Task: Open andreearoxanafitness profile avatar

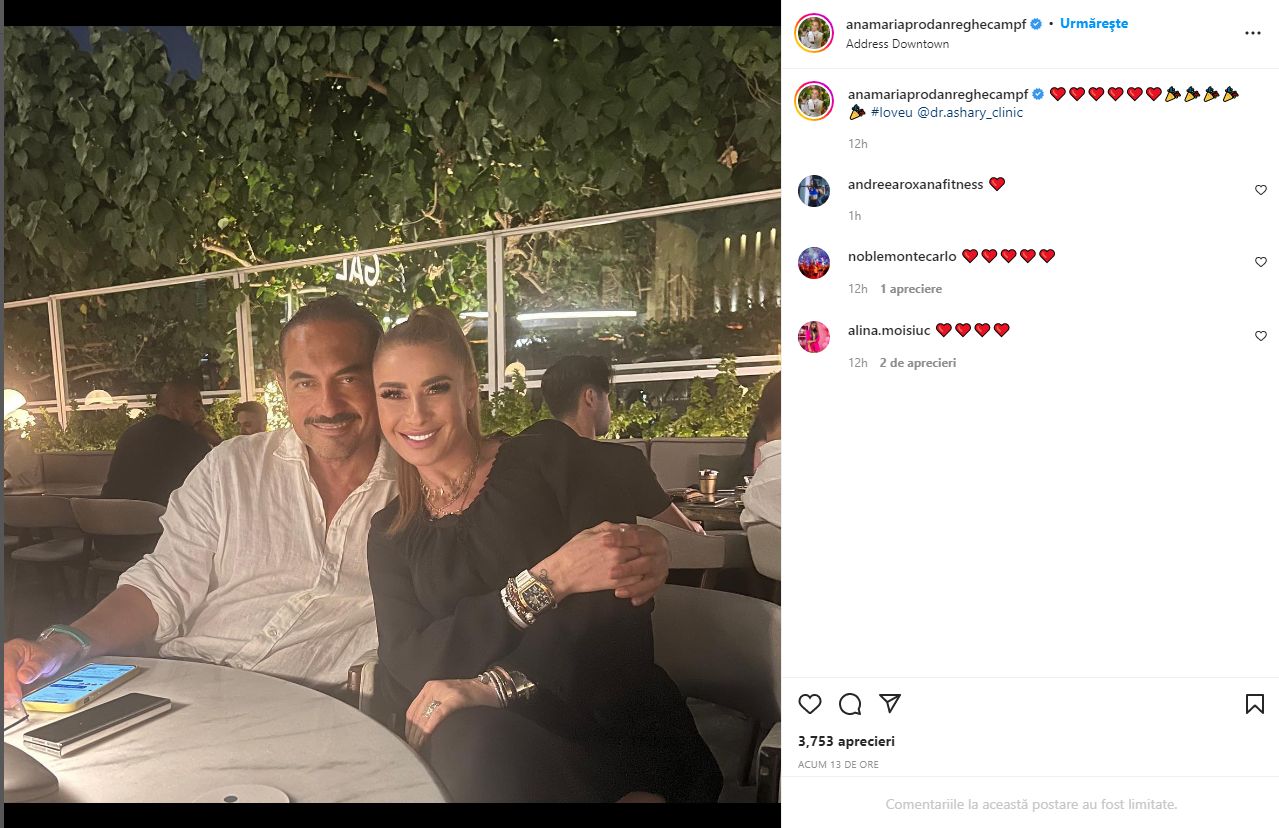Action: point(814,191)
